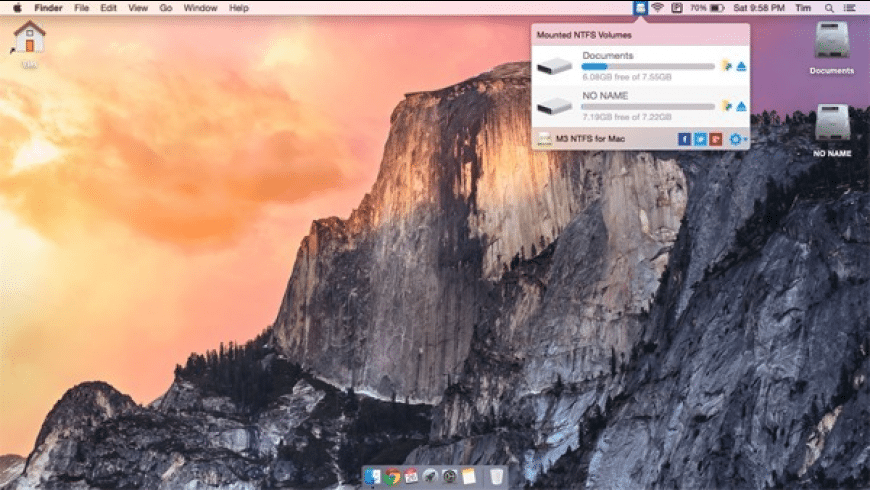Open Spotlight search magnifier
Image resolution: width=870 pixels, height=490 pixels.
click(829, 8)
